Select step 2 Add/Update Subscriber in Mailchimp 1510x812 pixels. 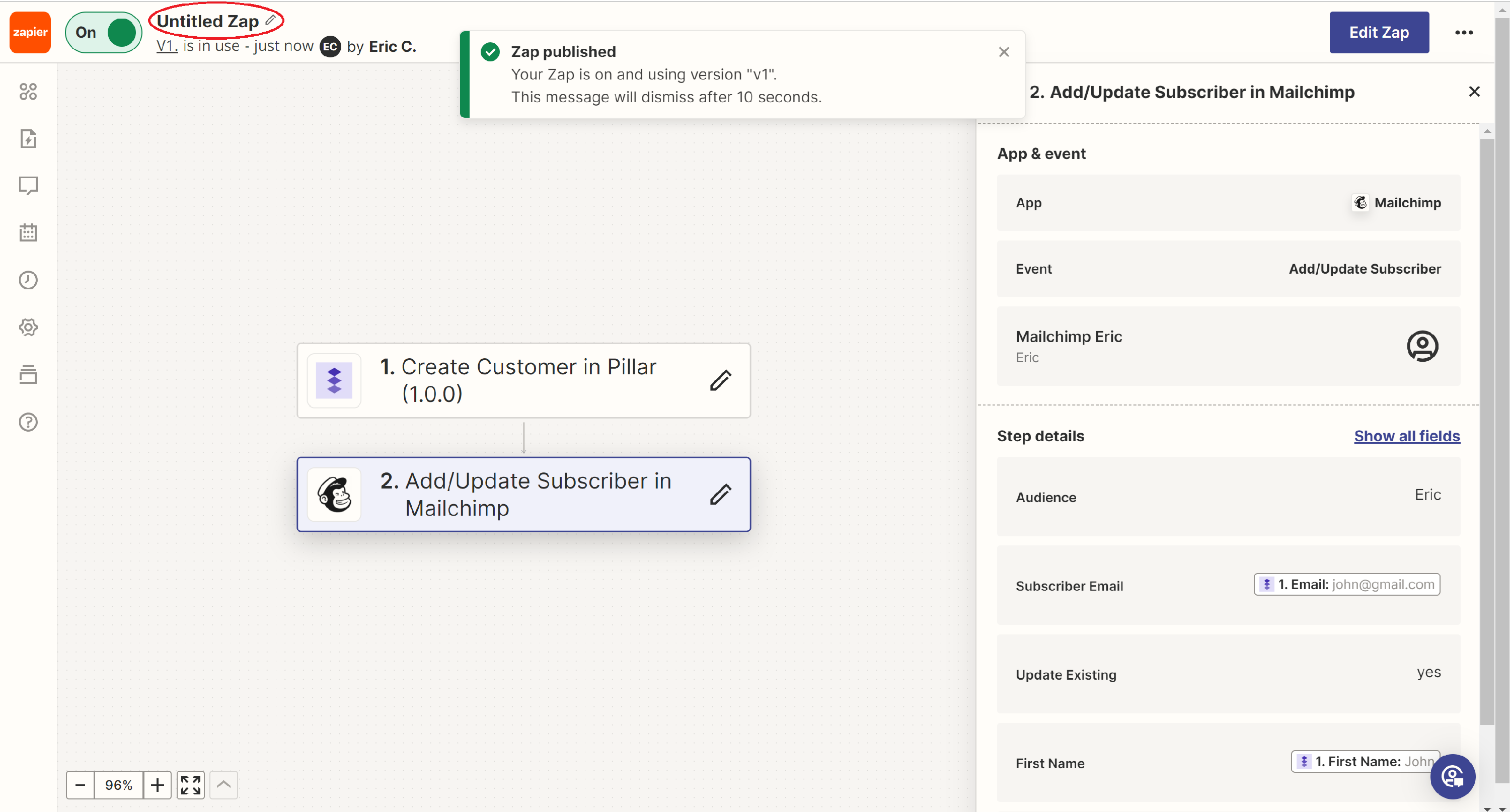523,494
